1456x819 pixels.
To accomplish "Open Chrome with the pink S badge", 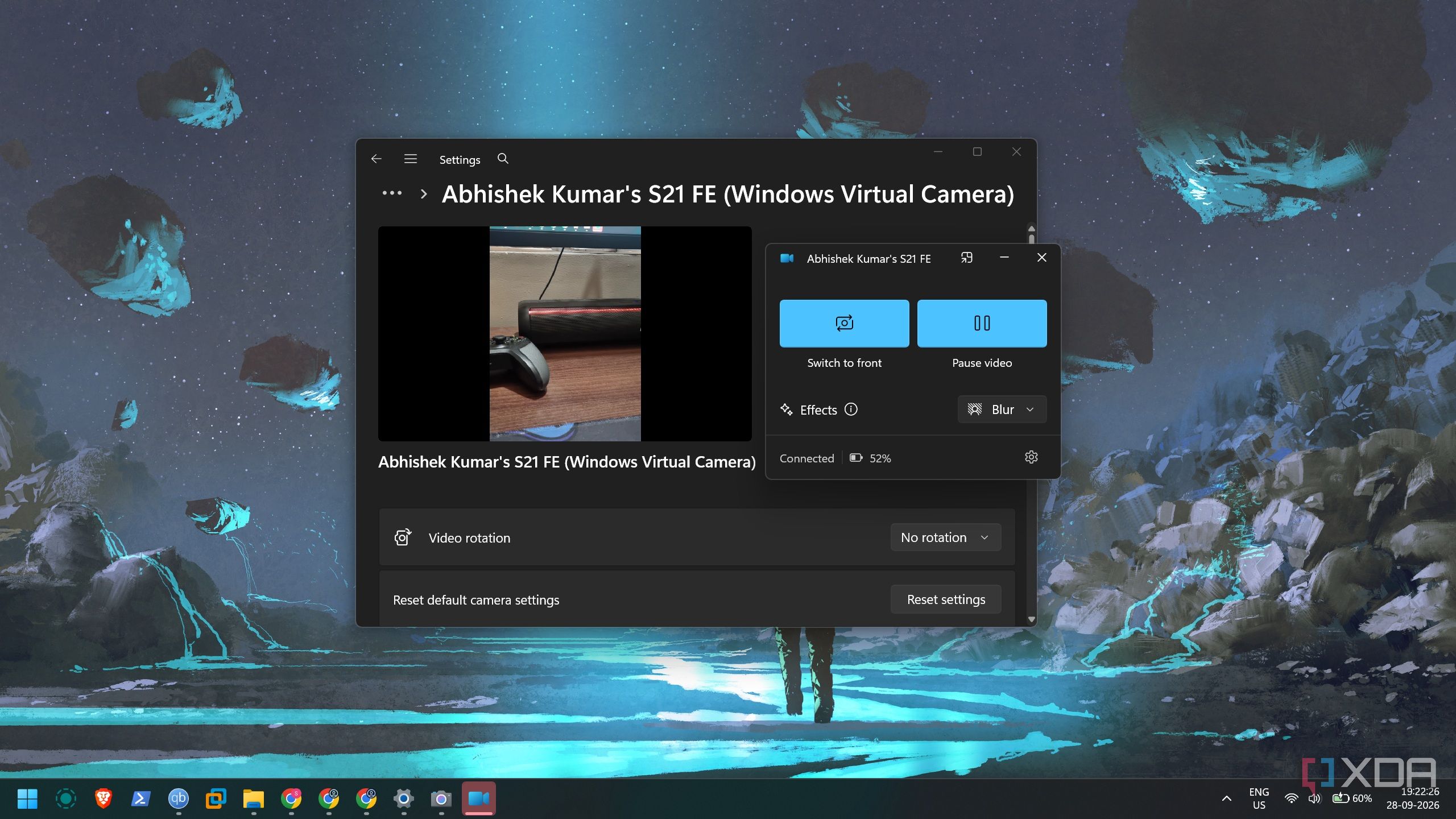I will tap(291, 799).
